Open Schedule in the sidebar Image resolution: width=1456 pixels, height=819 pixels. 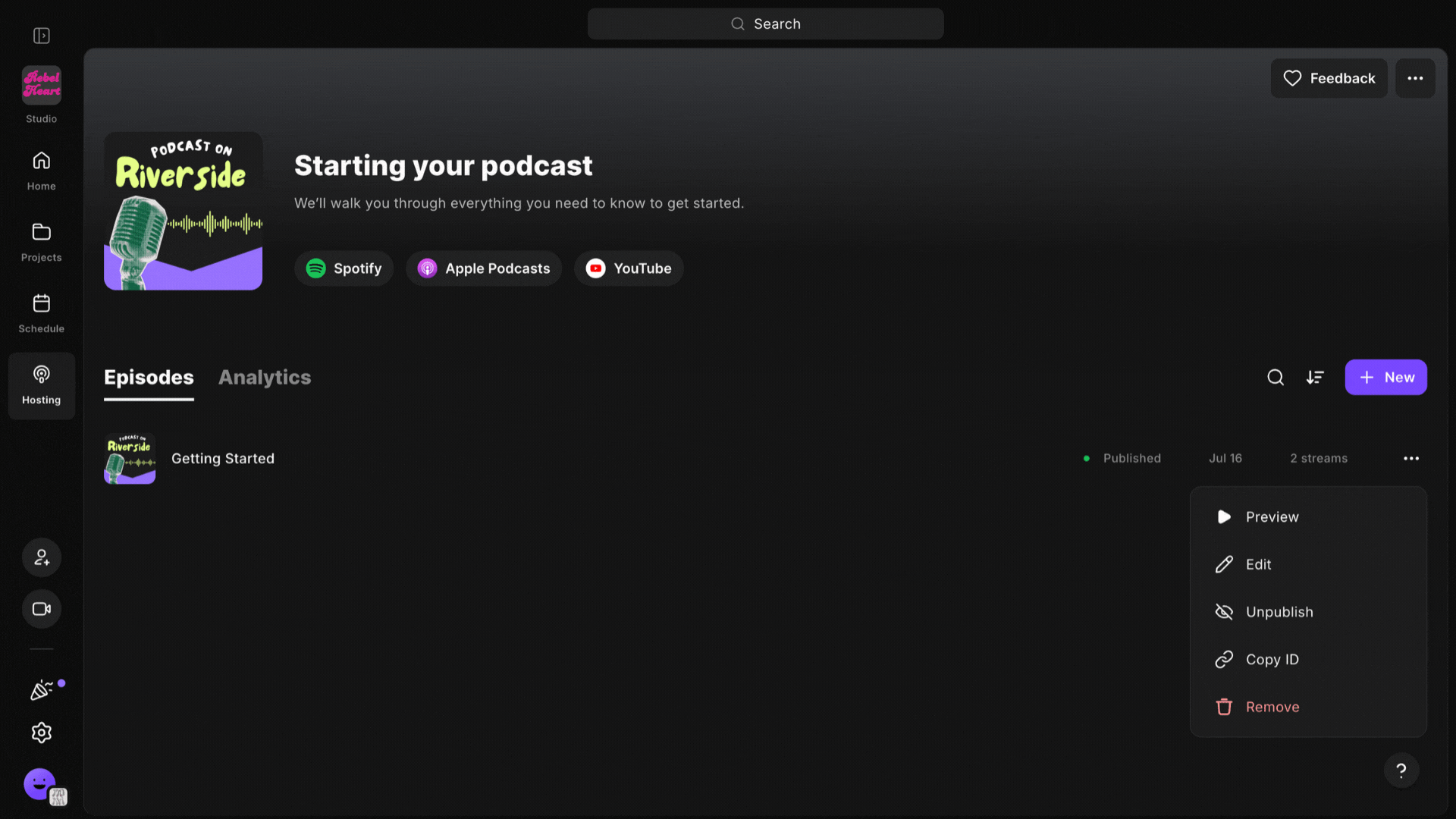[42, 313]
